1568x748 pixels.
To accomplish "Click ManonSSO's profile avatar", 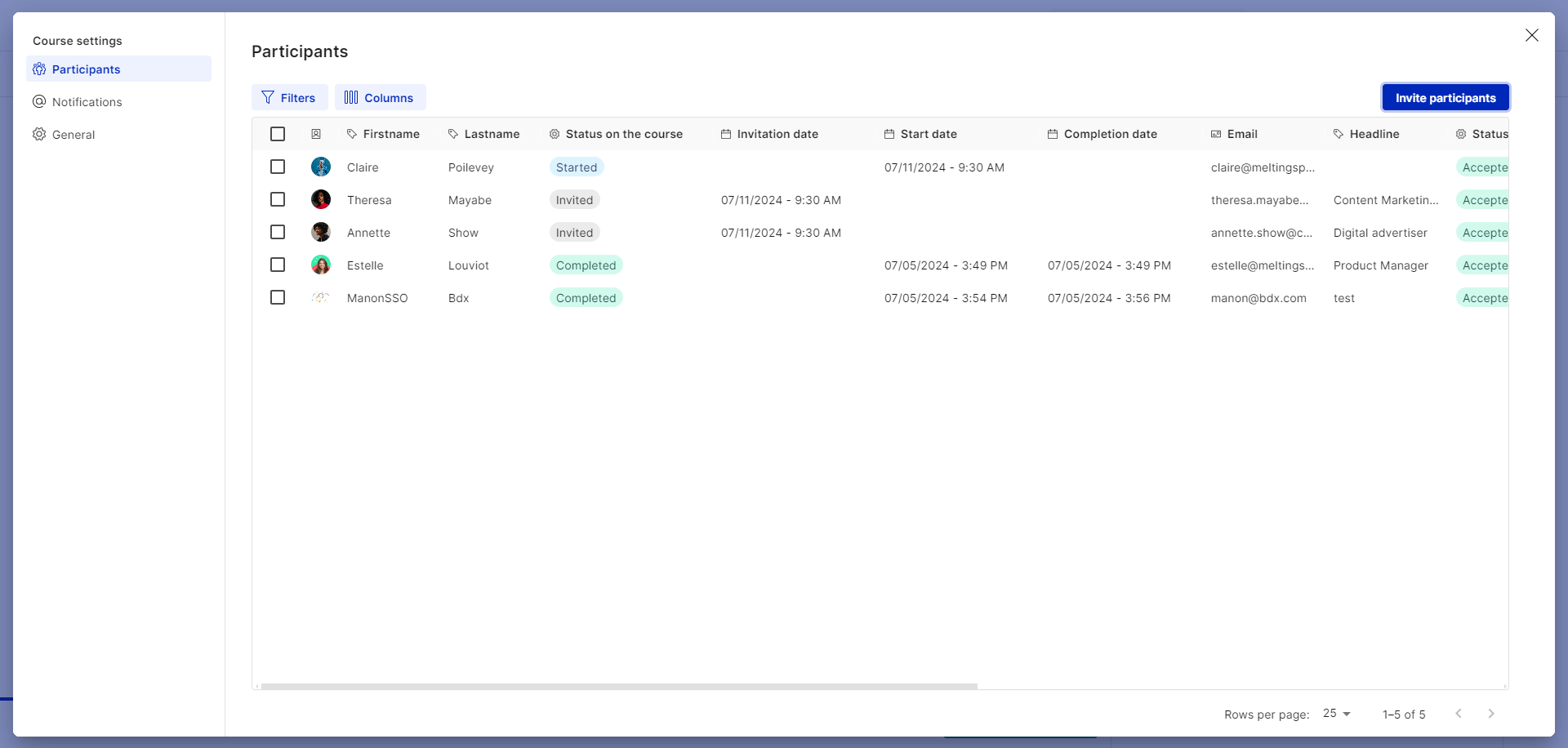I will tap(321, 298).
